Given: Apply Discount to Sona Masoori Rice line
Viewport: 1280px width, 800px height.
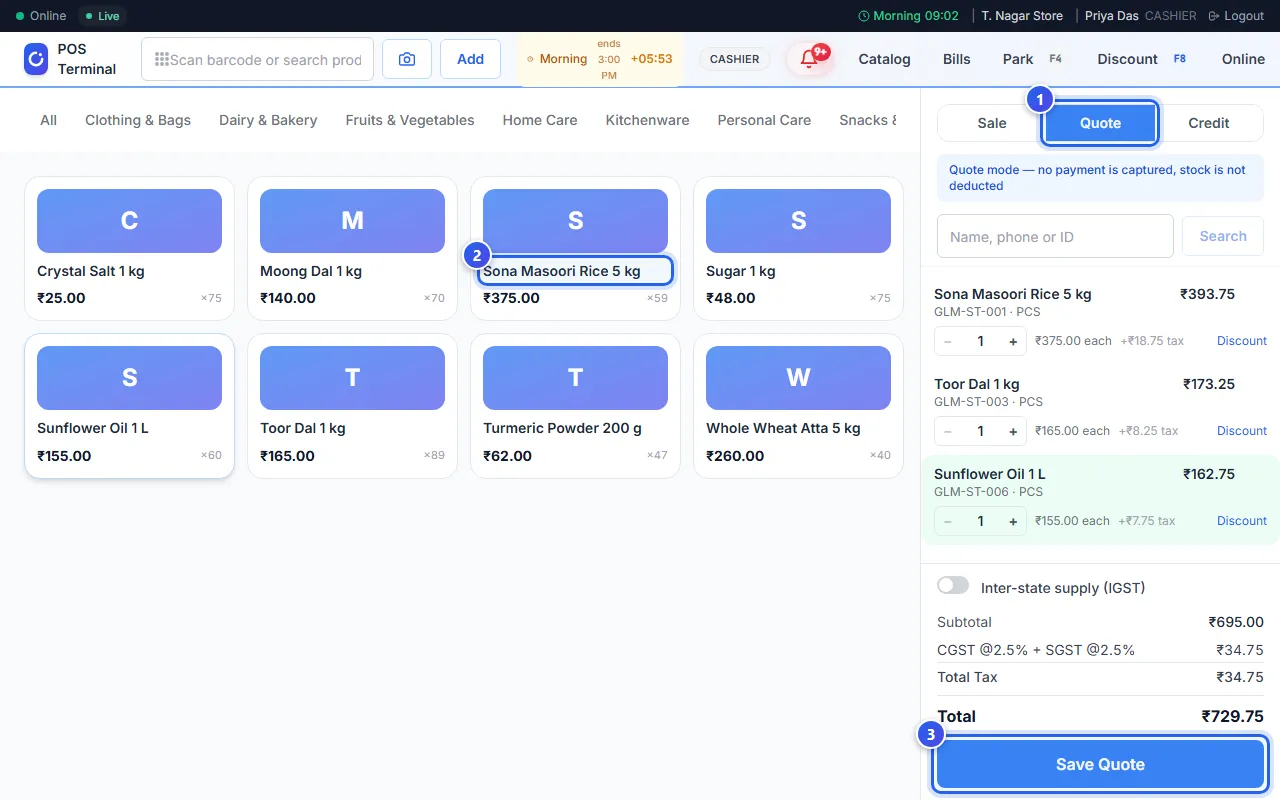Looking at the screenshot, I should point(1242,341).
